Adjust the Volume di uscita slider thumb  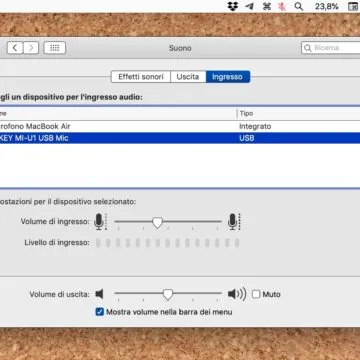coord(168,294)
